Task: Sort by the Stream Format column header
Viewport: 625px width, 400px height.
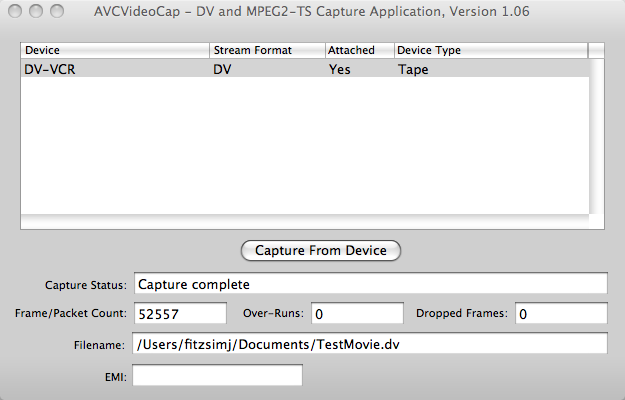Action: tap(267, 50)
